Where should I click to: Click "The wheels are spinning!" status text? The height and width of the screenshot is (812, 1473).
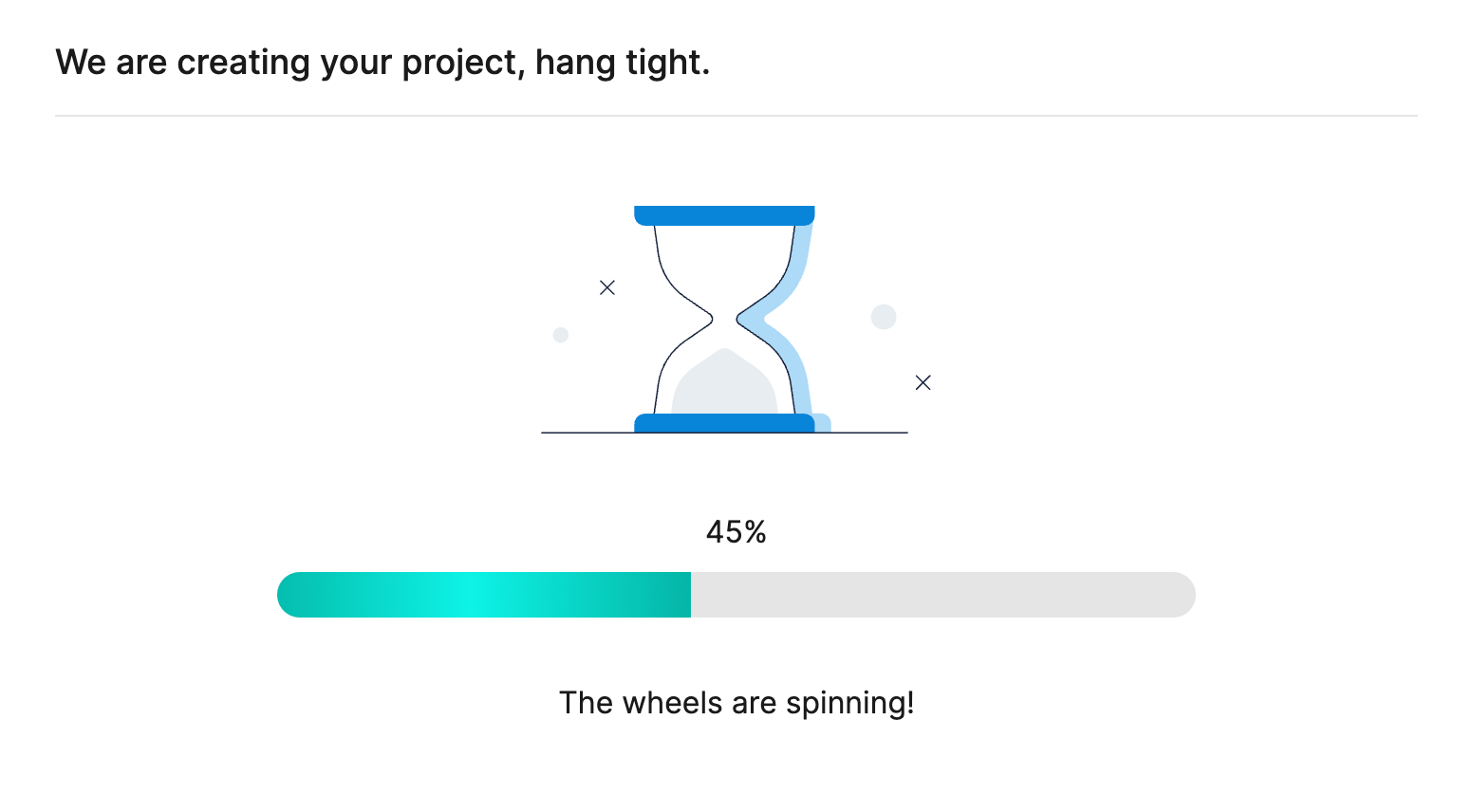pyautogui.click(x=736, y=703)
